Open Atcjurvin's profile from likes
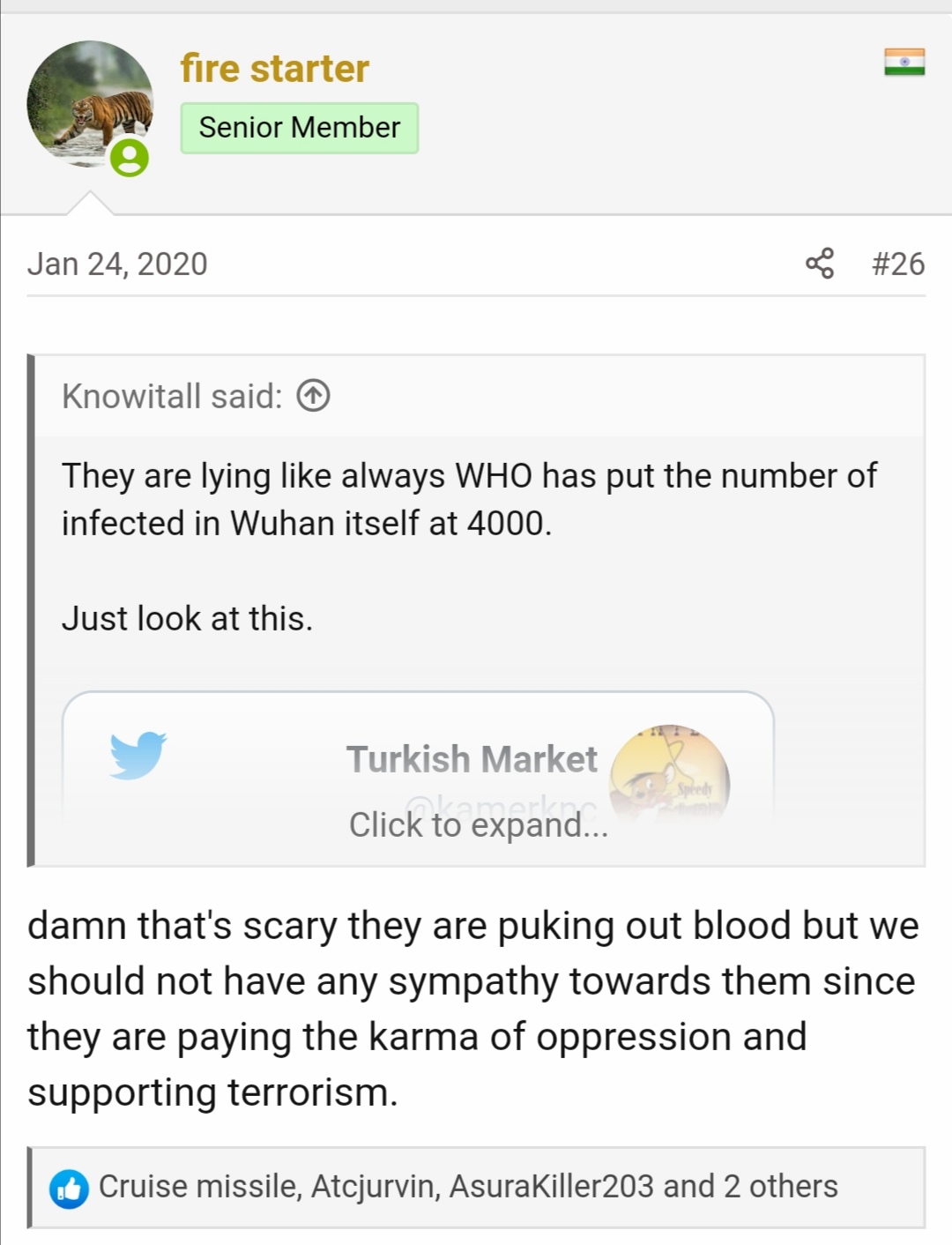 (x=373, y=1187)
